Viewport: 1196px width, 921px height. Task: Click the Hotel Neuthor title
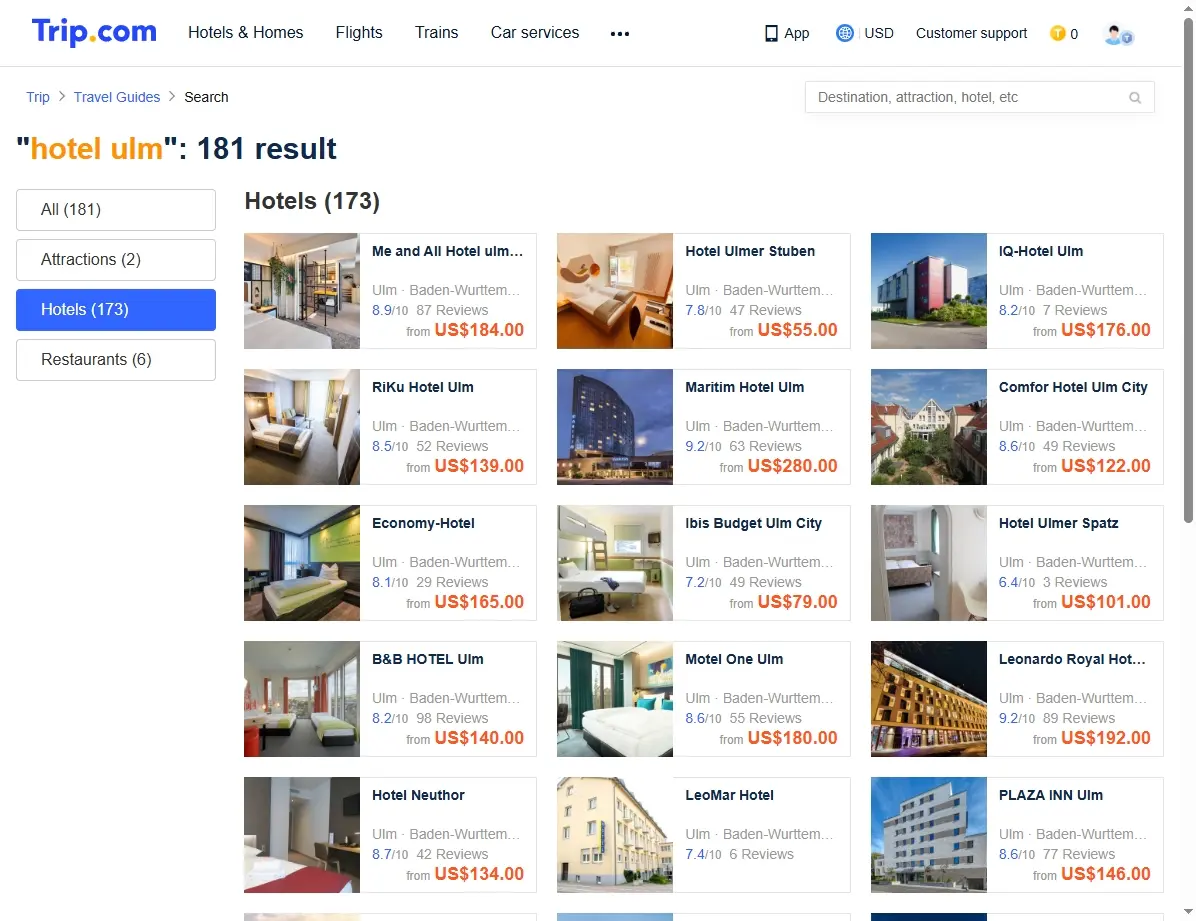[x=418, y=795]
